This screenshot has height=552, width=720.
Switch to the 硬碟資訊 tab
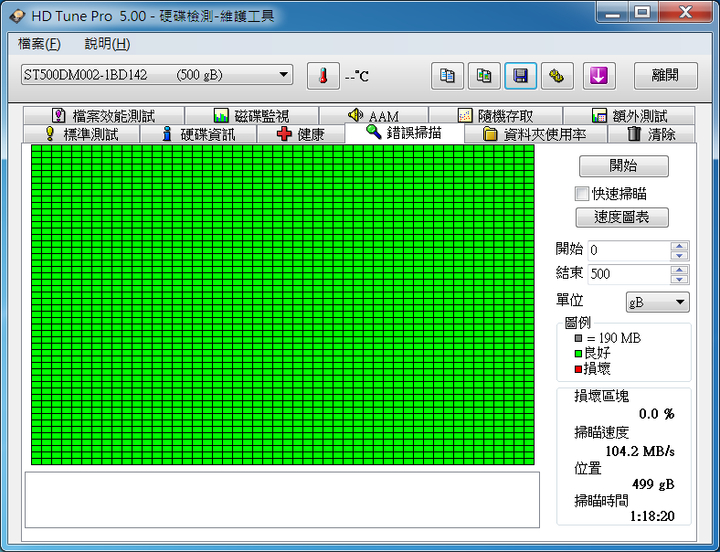click(198, 134)
